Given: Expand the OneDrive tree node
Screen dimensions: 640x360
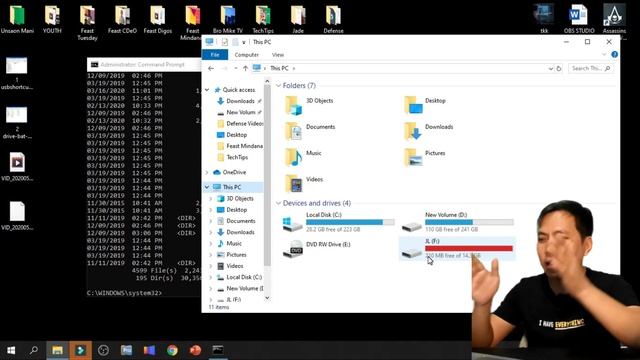Looking at the screenshot, I should pyautogui.click(x=207, y=172).
